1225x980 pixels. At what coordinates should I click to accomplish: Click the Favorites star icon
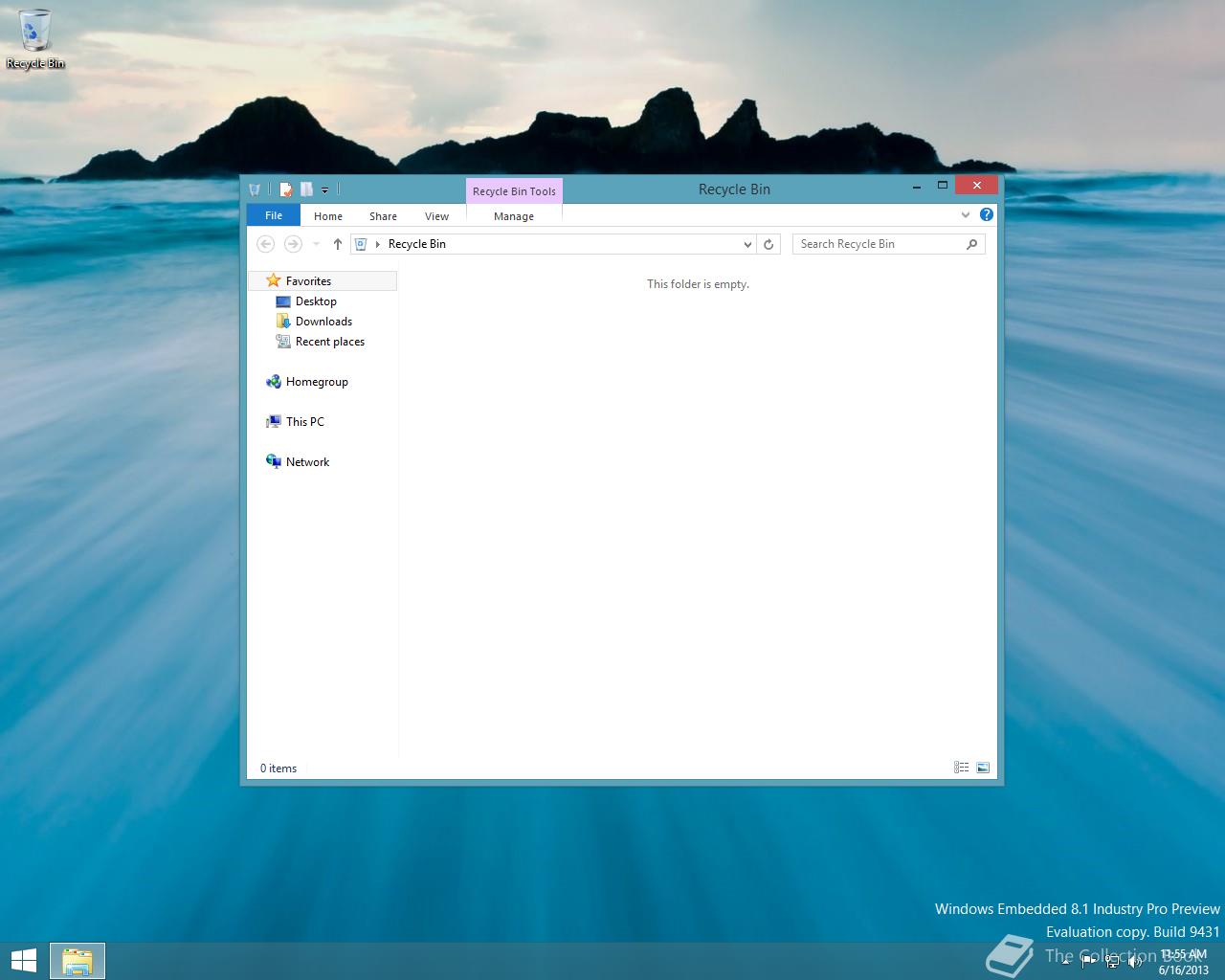tap(274, 280)
